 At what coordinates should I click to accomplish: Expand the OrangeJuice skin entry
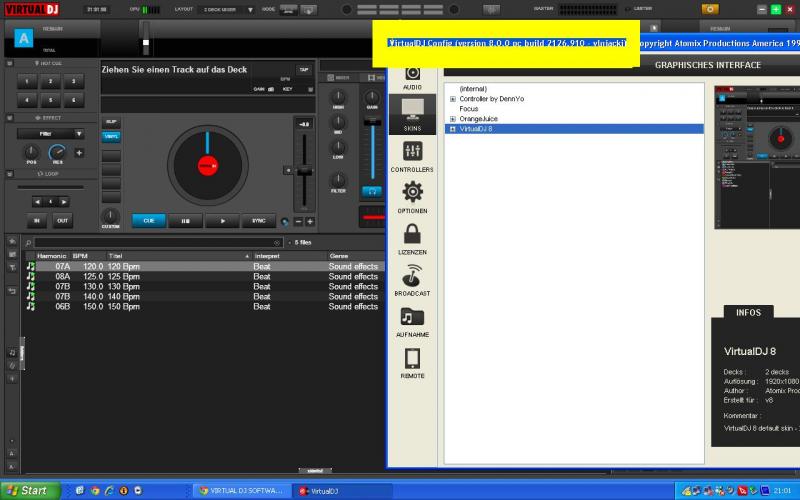(x=453, y=119)
